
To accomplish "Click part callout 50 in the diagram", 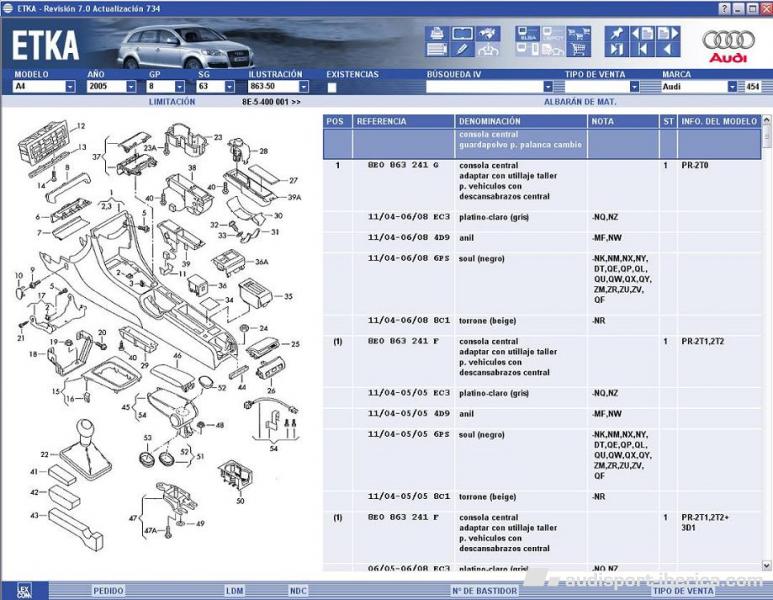I will point(240,501).
